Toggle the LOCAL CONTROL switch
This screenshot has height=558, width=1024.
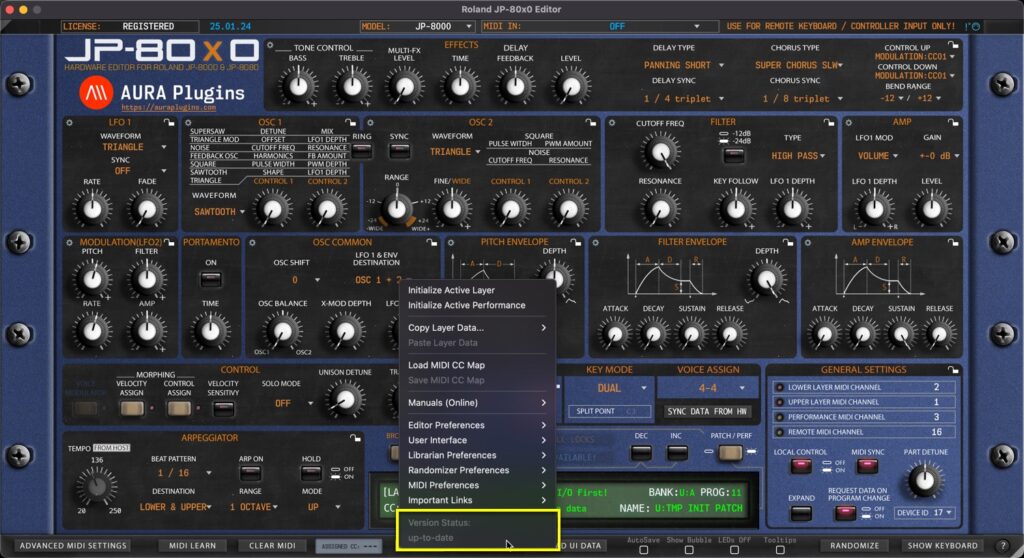click(801, 466)
